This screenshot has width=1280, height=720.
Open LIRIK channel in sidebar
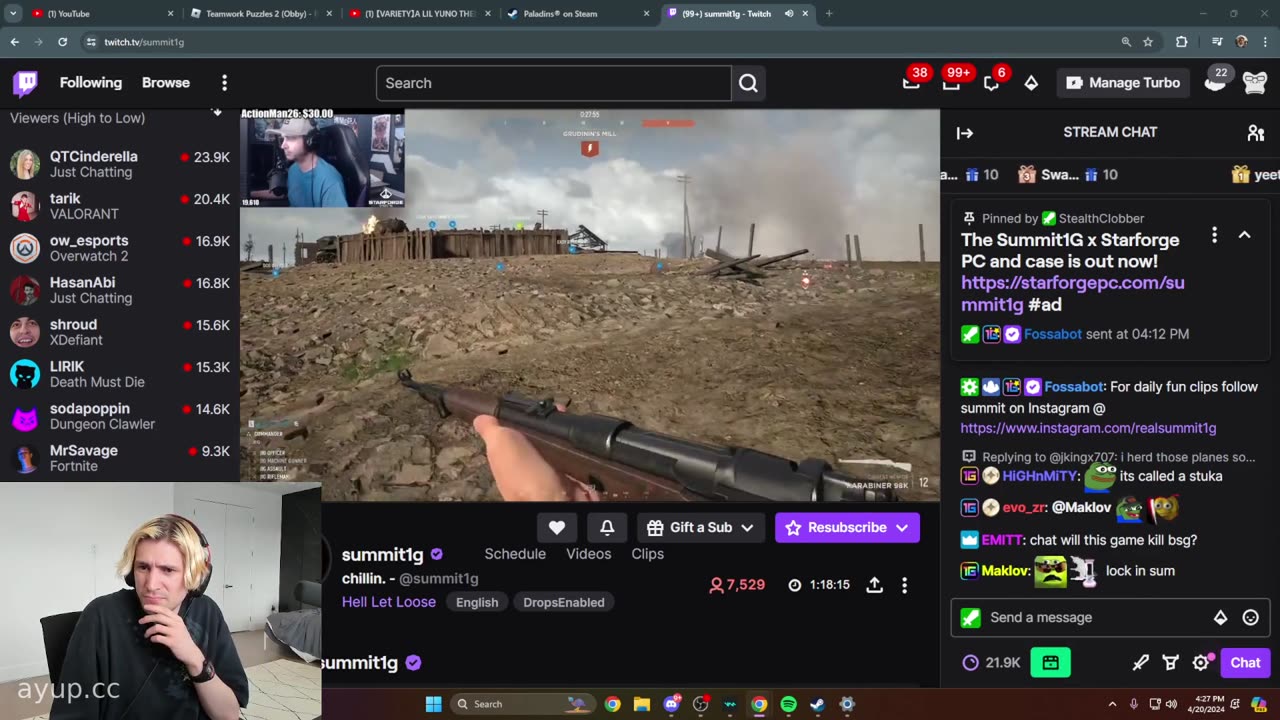coord(120,374)
